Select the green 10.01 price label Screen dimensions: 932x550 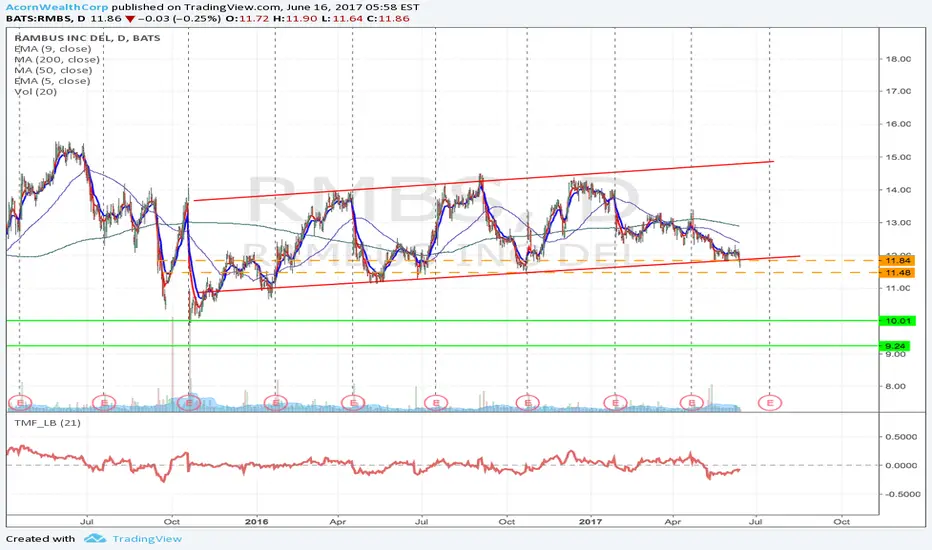point(898,320)
